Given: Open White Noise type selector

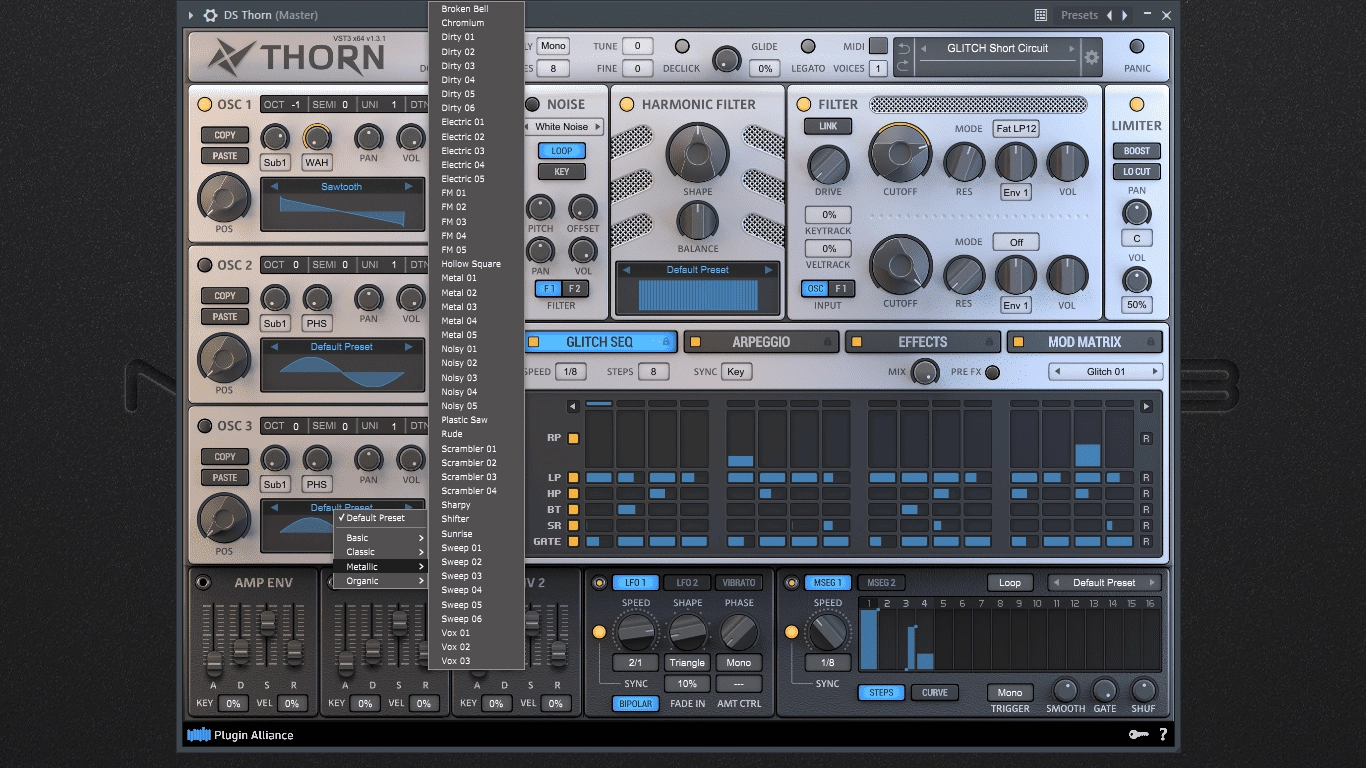Looking at the screenshot, I should [x=563, y=127].
